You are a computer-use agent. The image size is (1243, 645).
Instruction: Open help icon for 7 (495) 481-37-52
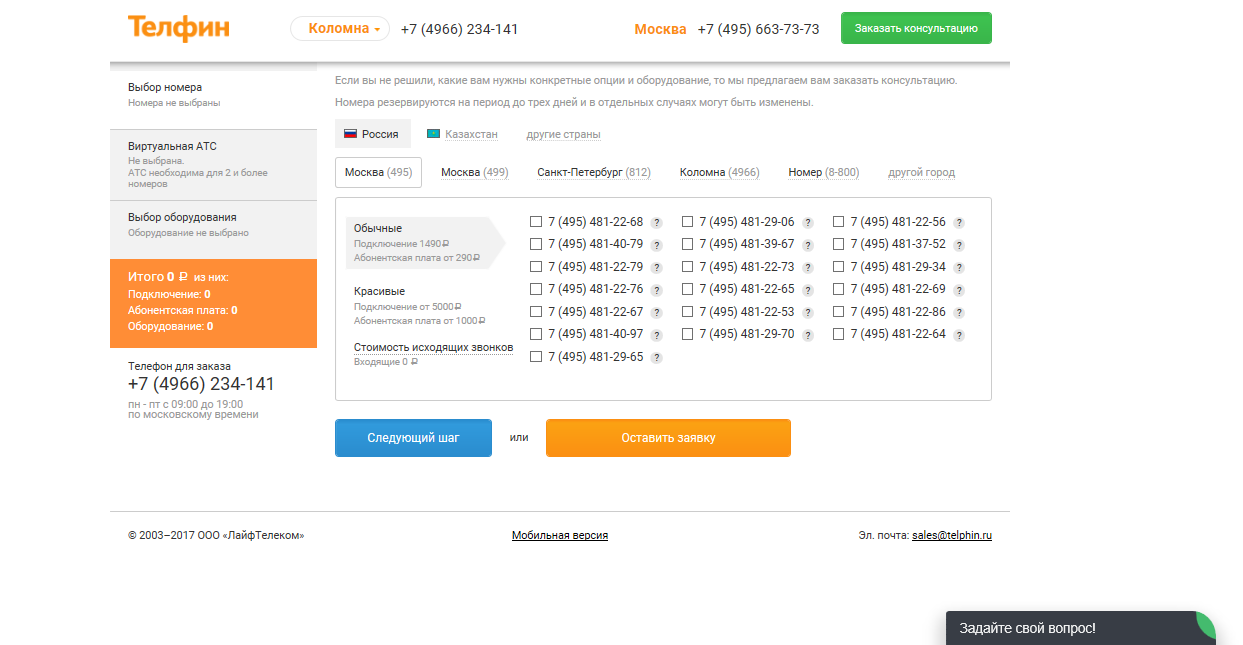959,245
